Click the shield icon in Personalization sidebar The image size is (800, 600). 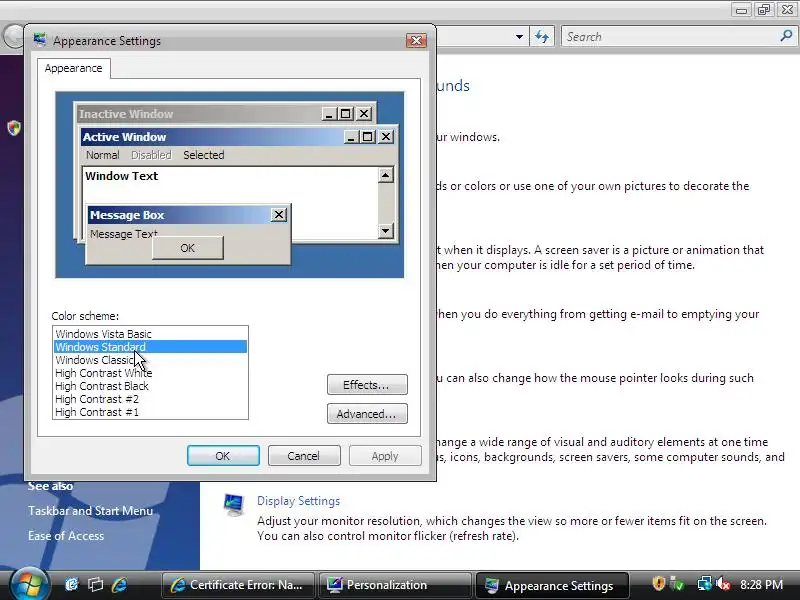(x=14, y=128)
